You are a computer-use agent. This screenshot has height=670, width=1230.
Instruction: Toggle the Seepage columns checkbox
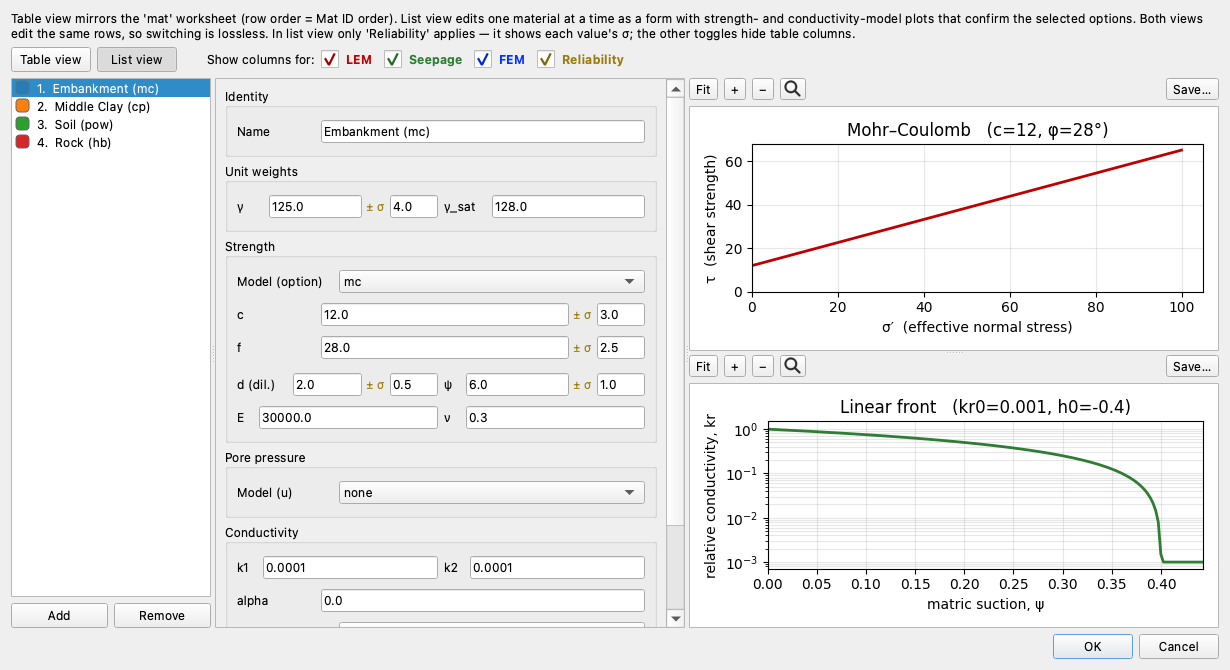point(393,60)
